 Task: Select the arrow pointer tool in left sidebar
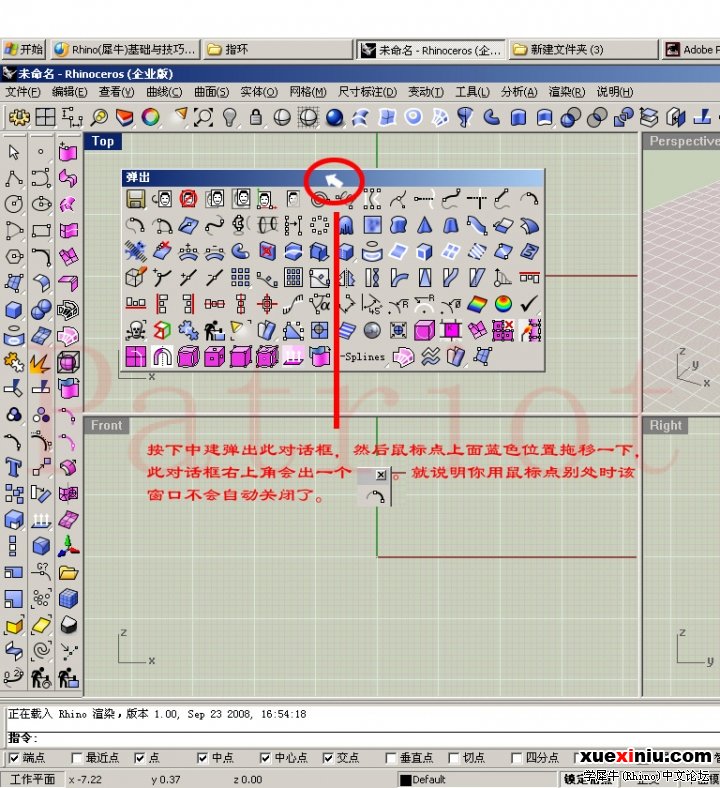coord(14,152)
